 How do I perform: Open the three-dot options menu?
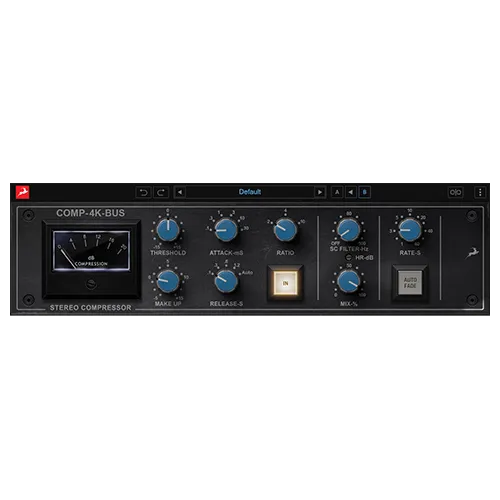coord(480,192)
